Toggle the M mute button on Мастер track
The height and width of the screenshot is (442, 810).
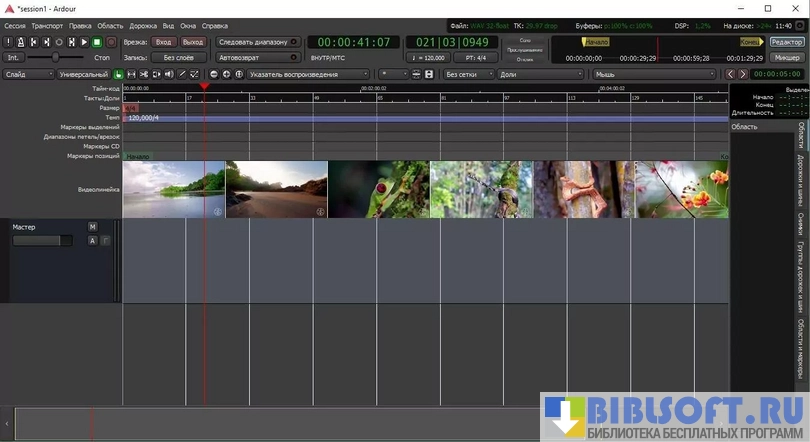click(92, 227)
